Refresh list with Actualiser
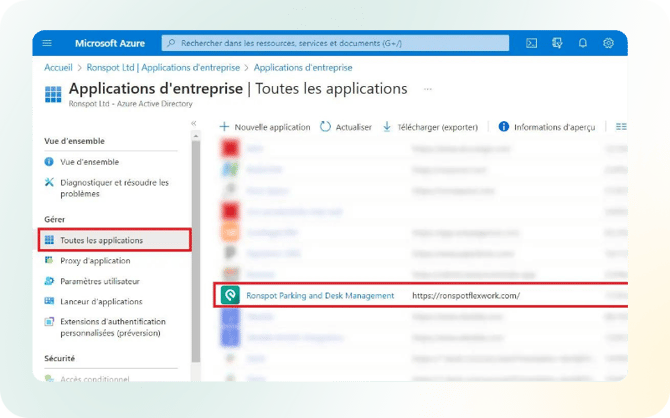 tap(346, 127)
